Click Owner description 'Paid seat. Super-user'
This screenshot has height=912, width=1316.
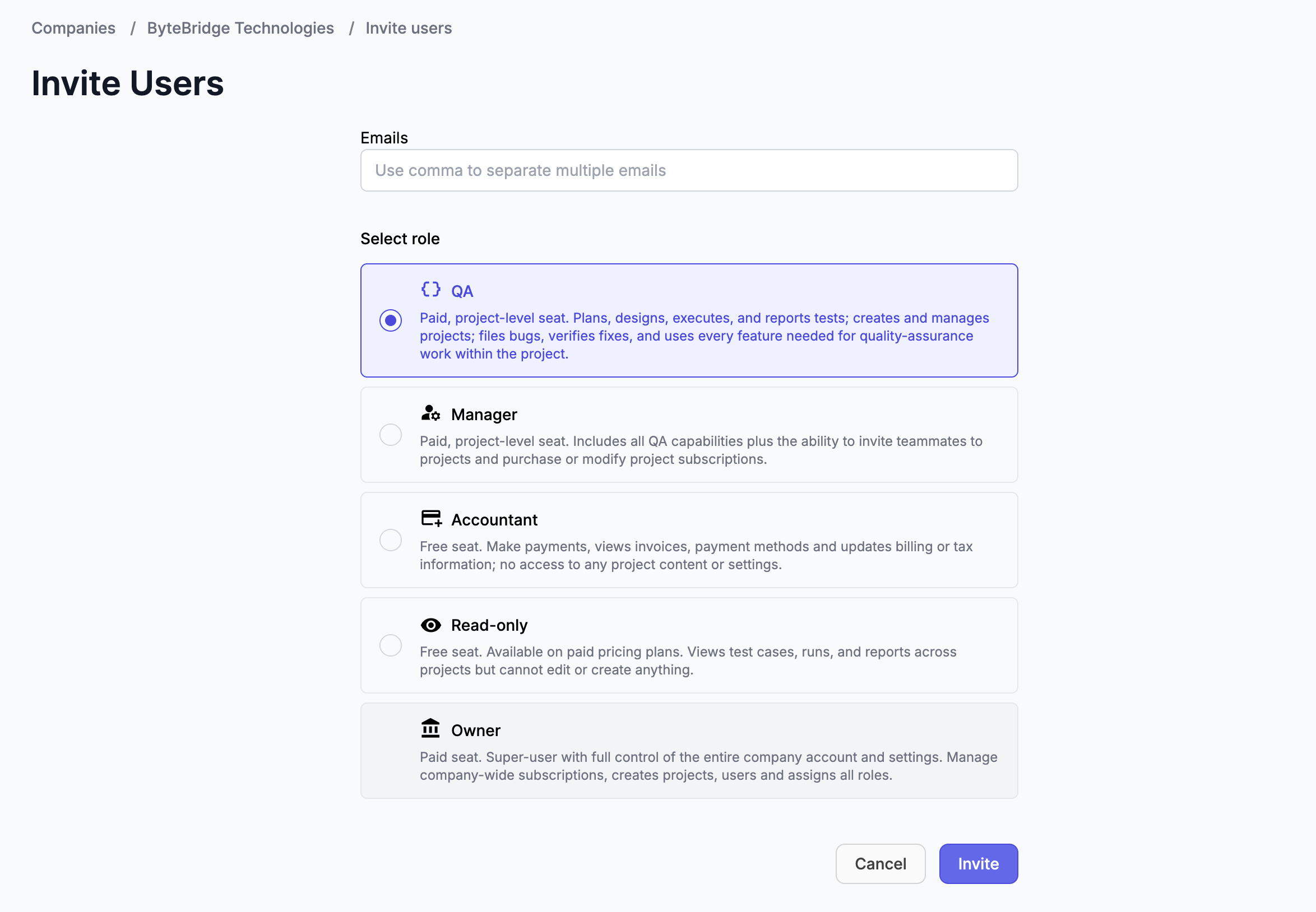coord(708,766)
